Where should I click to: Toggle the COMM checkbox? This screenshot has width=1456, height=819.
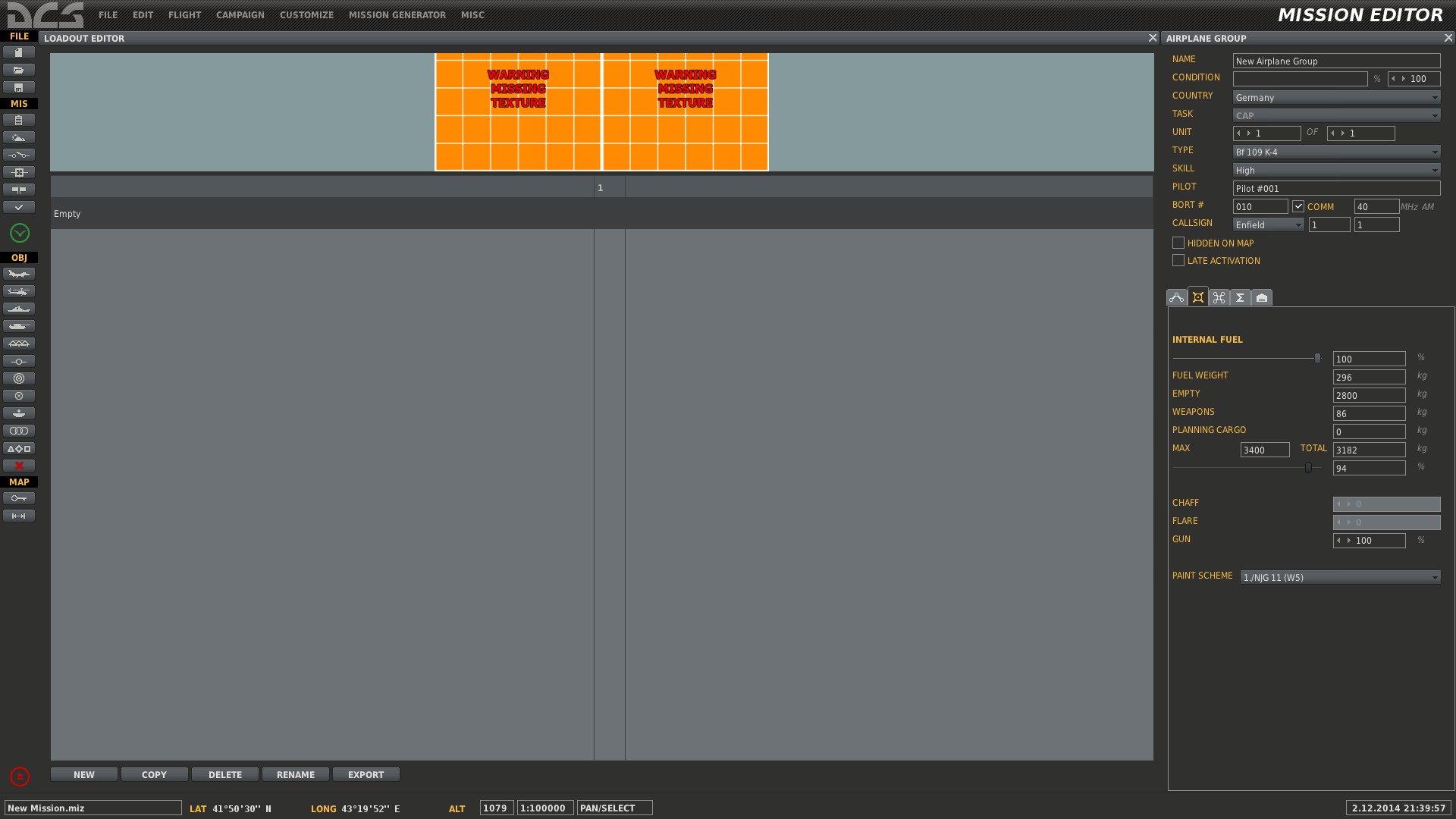point(1298,206)
